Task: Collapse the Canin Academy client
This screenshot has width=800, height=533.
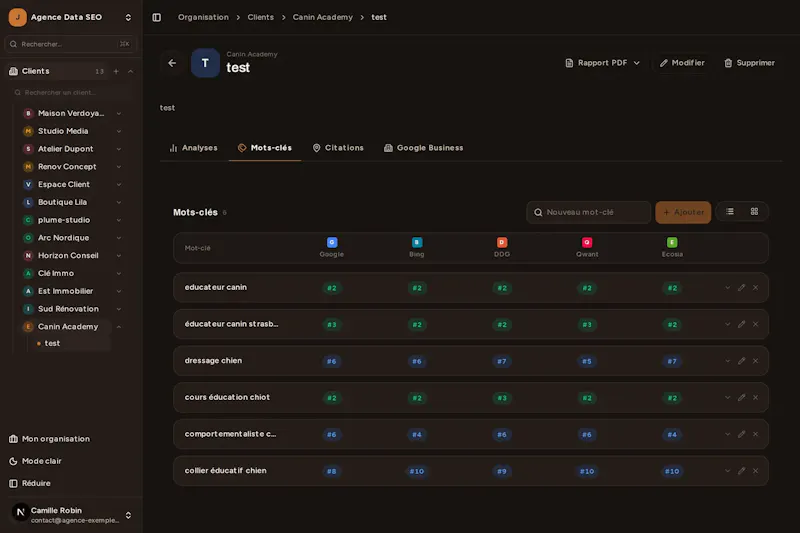Action: [x=119, y=327]
